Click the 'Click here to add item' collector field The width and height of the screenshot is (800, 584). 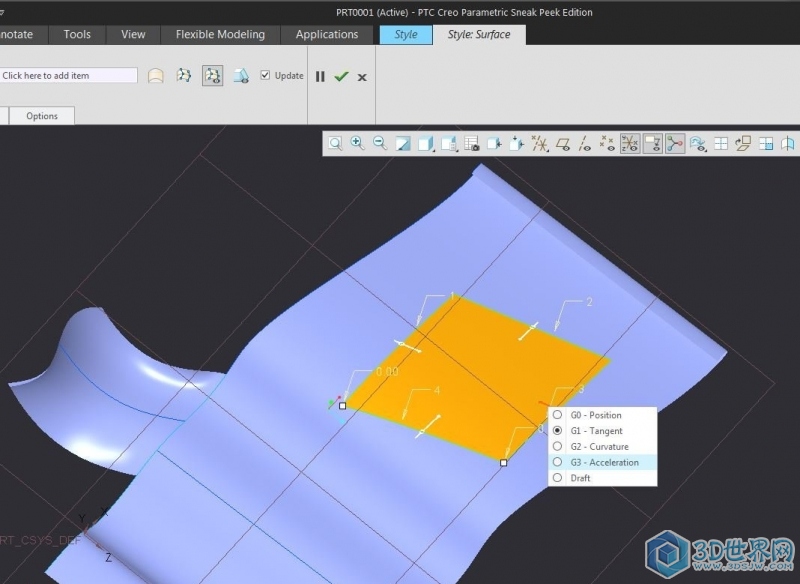pyautogui.click(x=68, y=75)
